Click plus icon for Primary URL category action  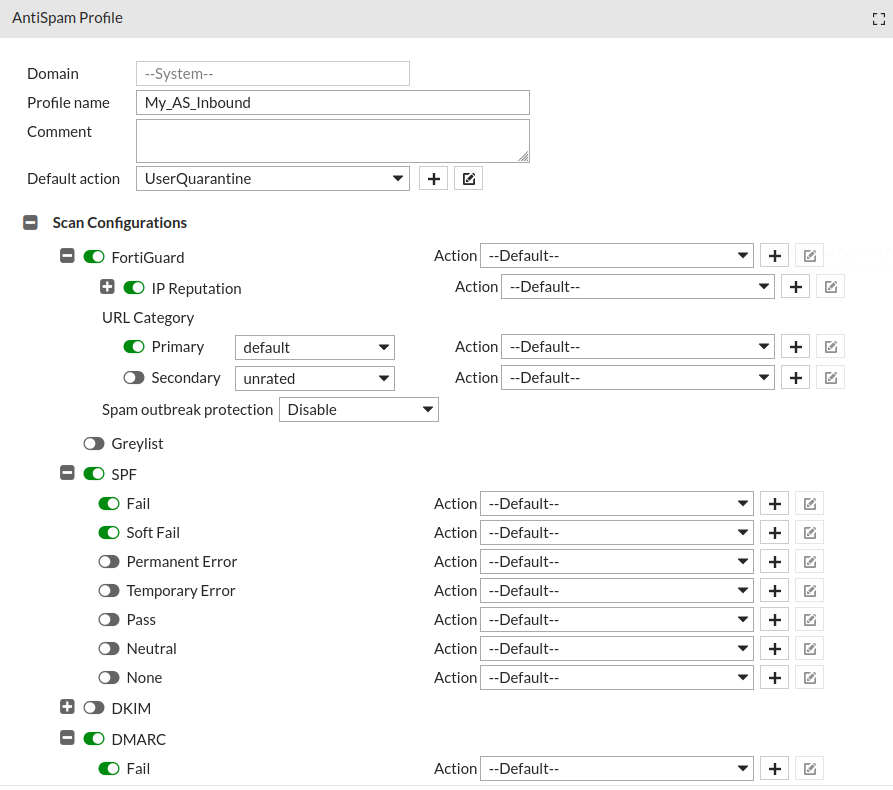point(795,347)
